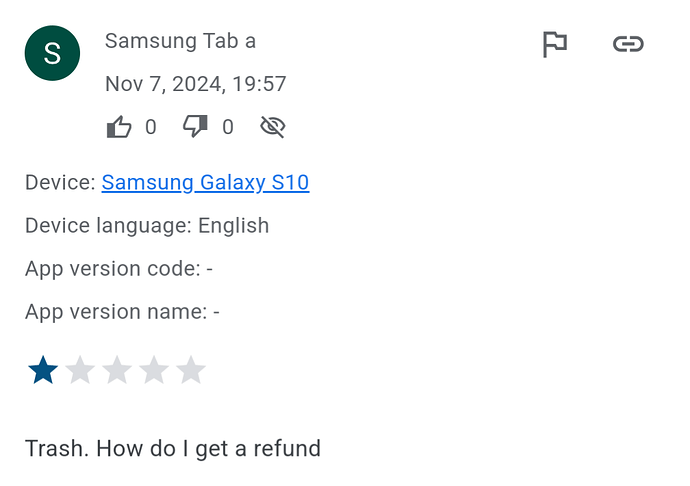
Task: Click the thumbs up count of 0
Action: (x=151, y=127)
